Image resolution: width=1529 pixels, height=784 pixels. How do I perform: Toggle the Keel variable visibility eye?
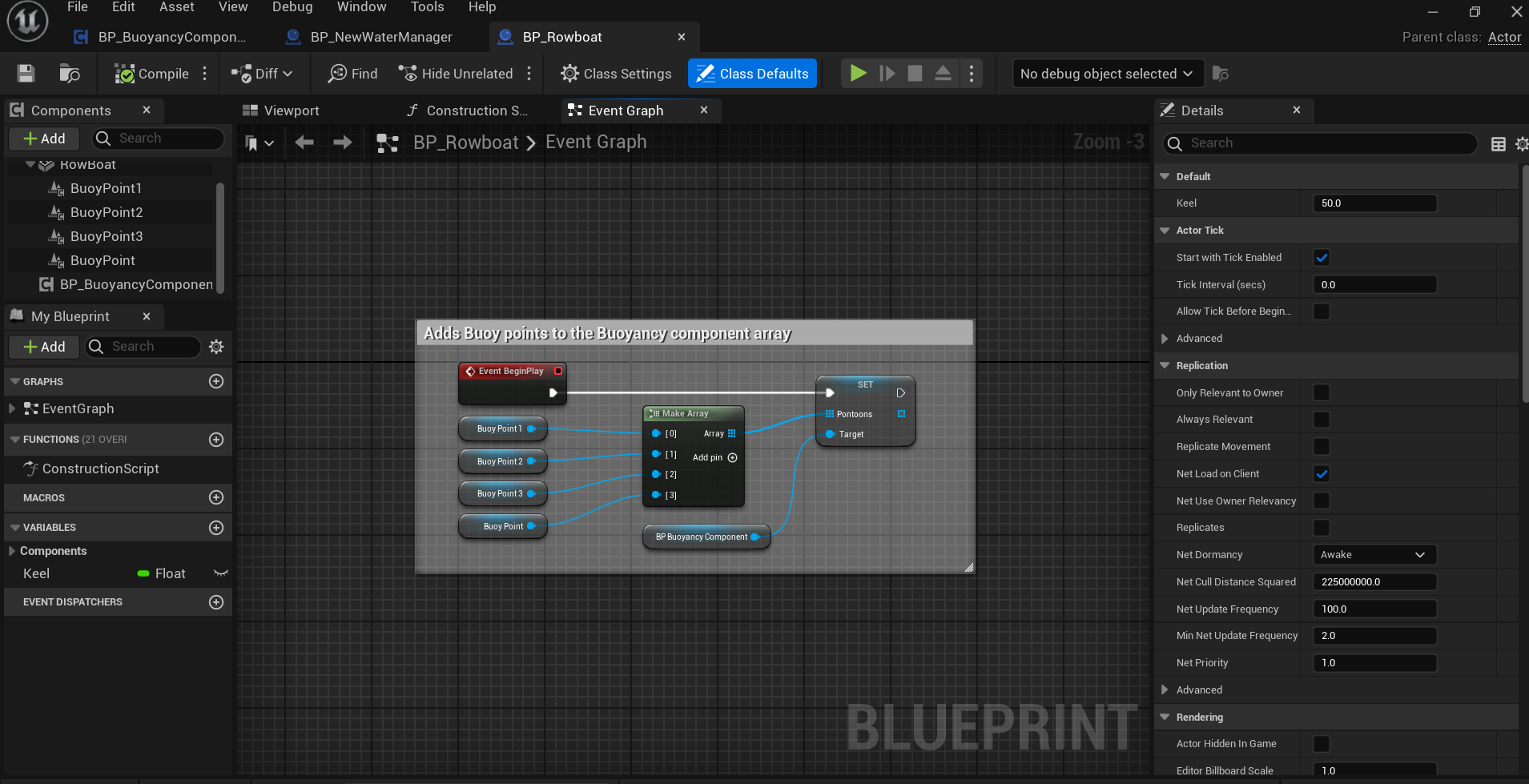[221, 573]
